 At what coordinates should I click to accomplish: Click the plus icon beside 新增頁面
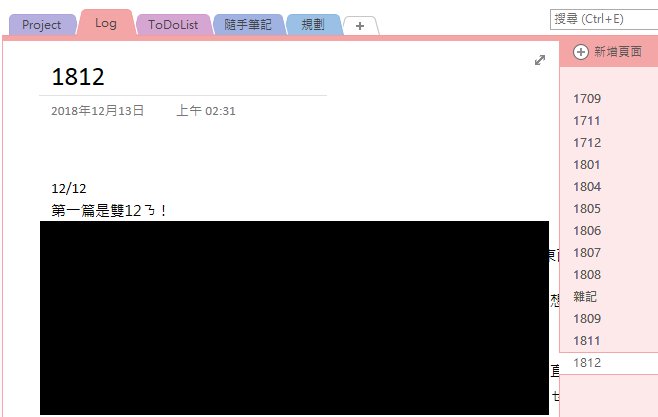pyautogui.click(x=581, y=52)
